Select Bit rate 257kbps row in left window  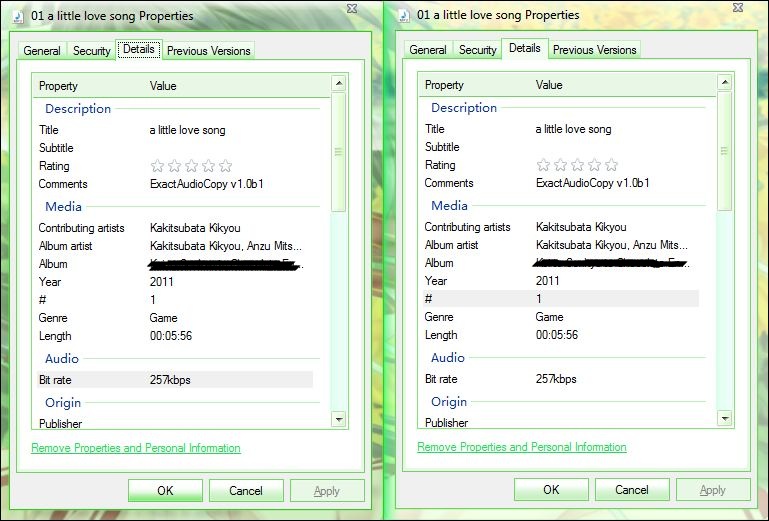click(x=175, y=380)
